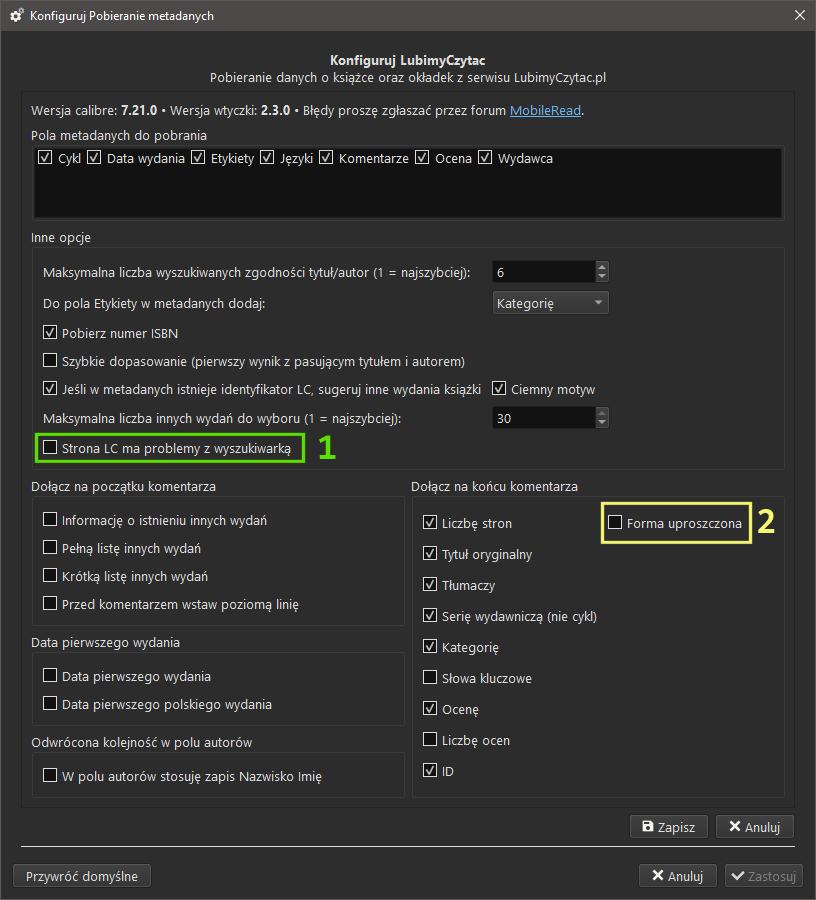Enable Szybkie dopasowanie checkbox

pyautogui.click(x=51, y=361)
